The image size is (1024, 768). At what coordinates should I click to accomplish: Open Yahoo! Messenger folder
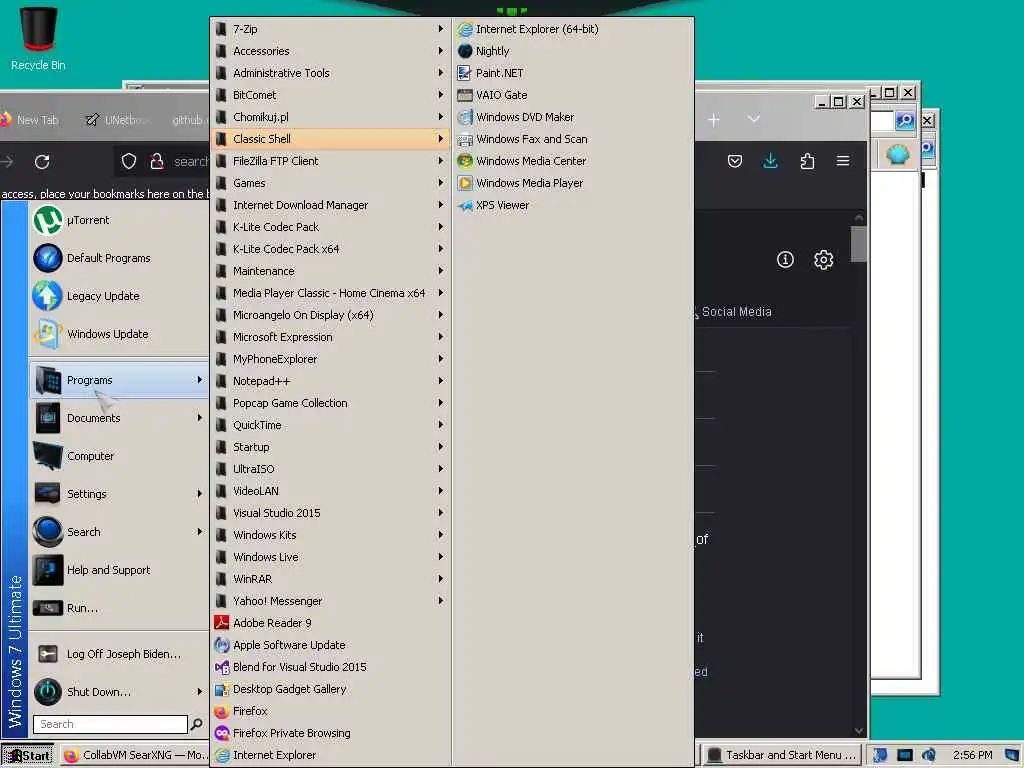[330, 601]
